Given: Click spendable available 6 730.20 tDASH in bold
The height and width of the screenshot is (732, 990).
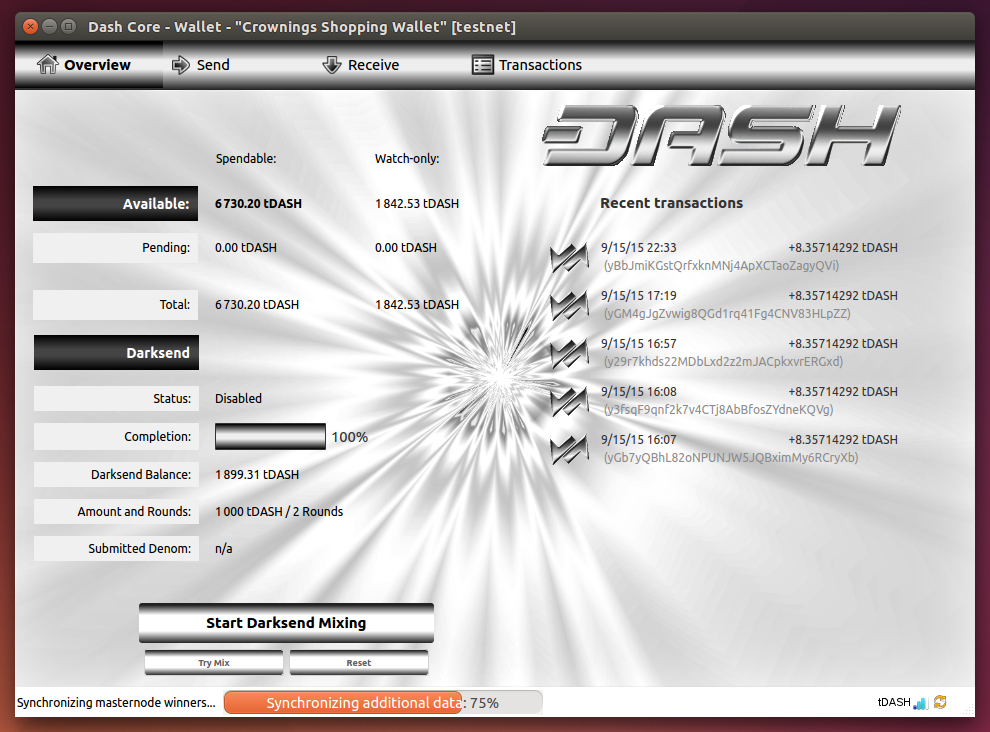Looking at the screenshot, I should [258, 203].
